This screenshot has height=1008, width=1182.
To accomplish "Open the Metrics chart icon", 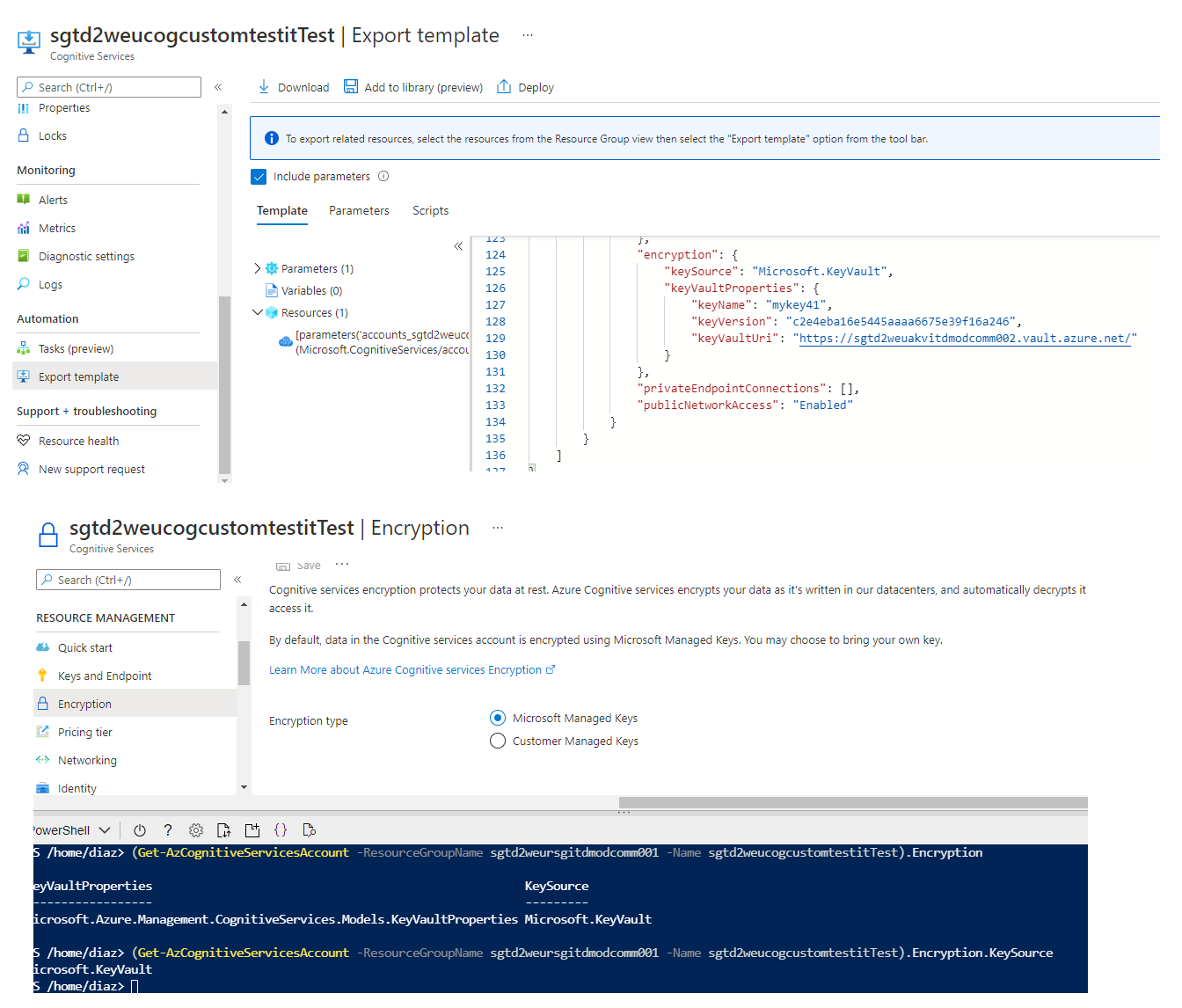I will pyautogui.click(x=24, y=228).
